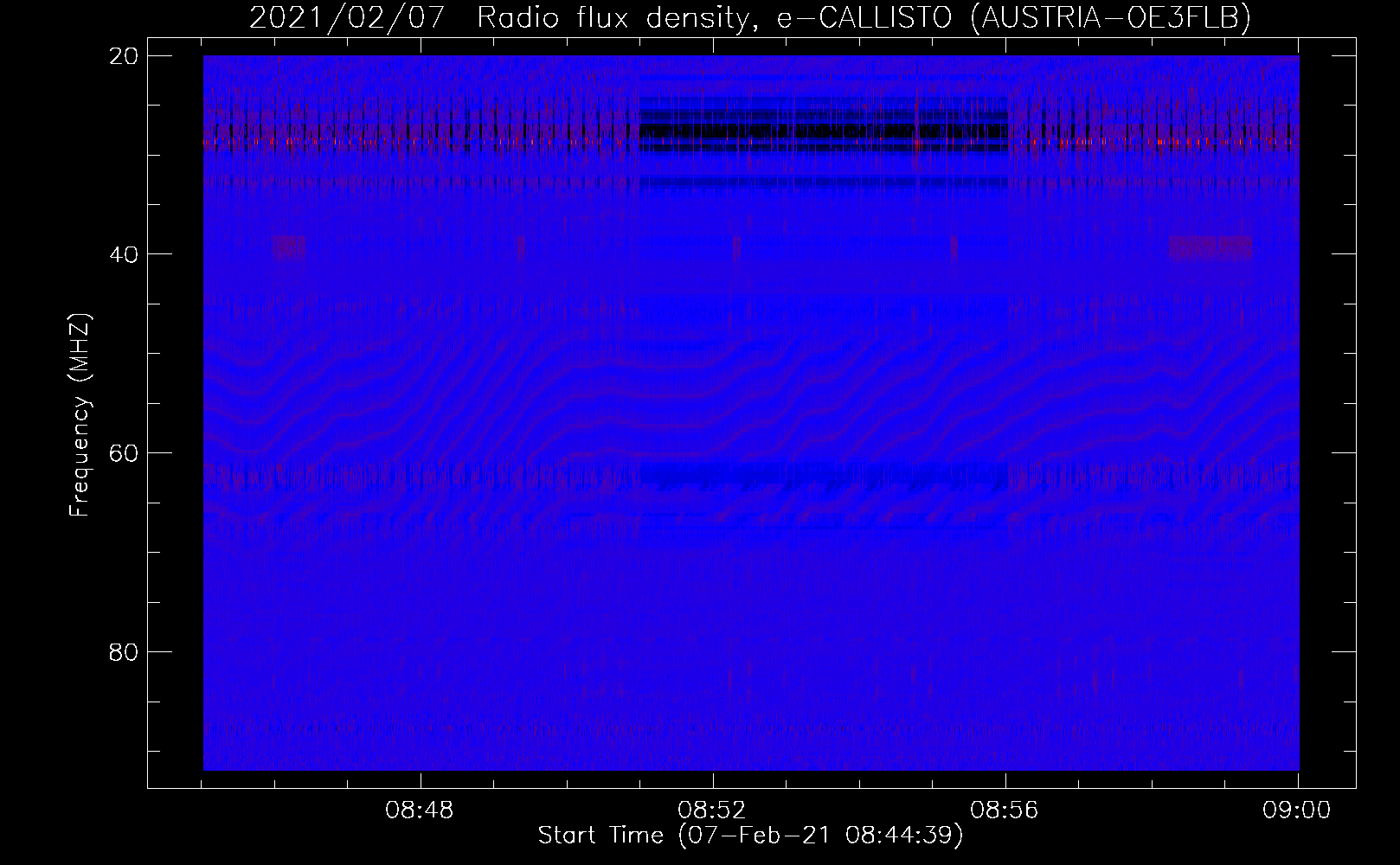Click the station name 'e-CALLISTO (AUSTRIA-OE3FLB)'
The width and height of the screenshot is (1400, 865).
(1013, 17)
